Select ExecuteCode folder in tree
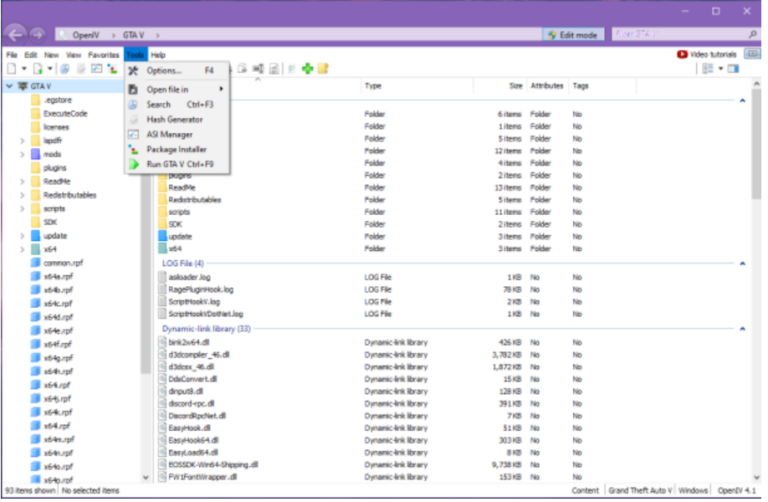This screenshot has height=502, width=768. 65,114
